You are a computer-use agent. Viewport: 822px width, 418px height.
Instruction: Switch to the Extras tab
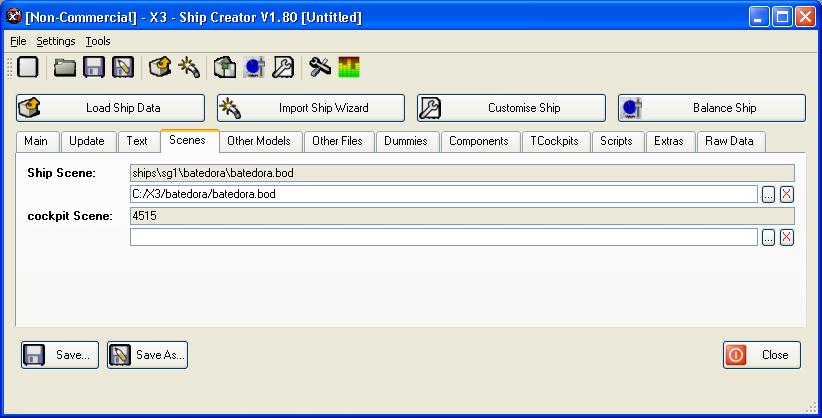pos(669,141)
